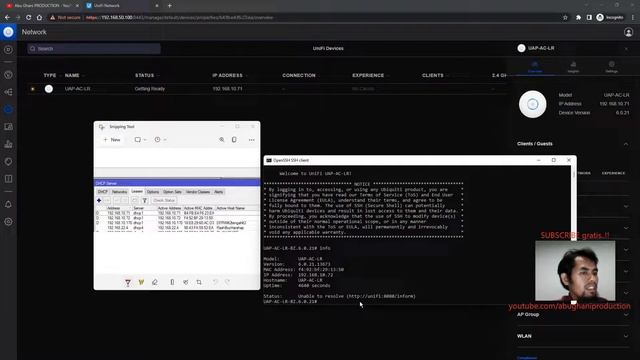Select the eraser in Snipping Tool

pos(155,282)
